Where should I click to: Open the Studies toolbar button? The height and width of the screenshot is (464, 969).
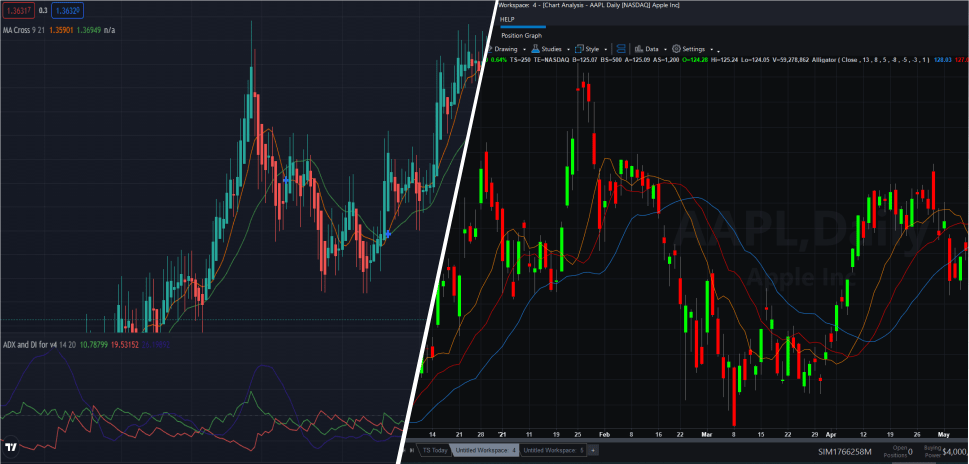(x=551, y=49)
